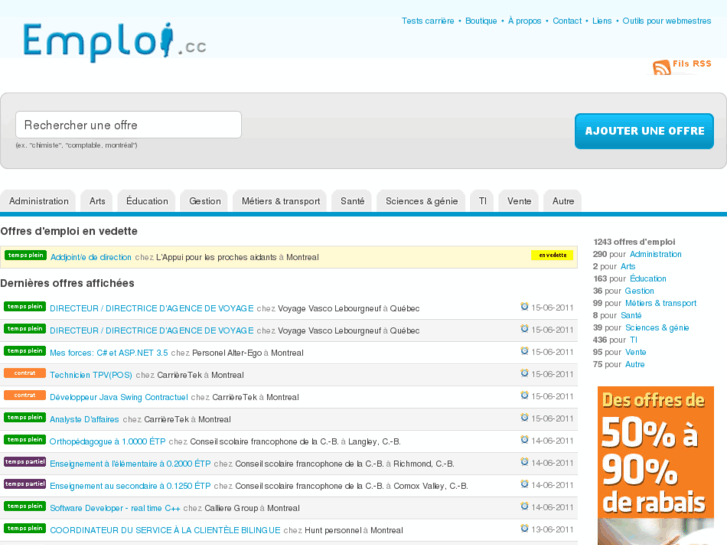Click Santé link in sidebar counts

point(631,315)
